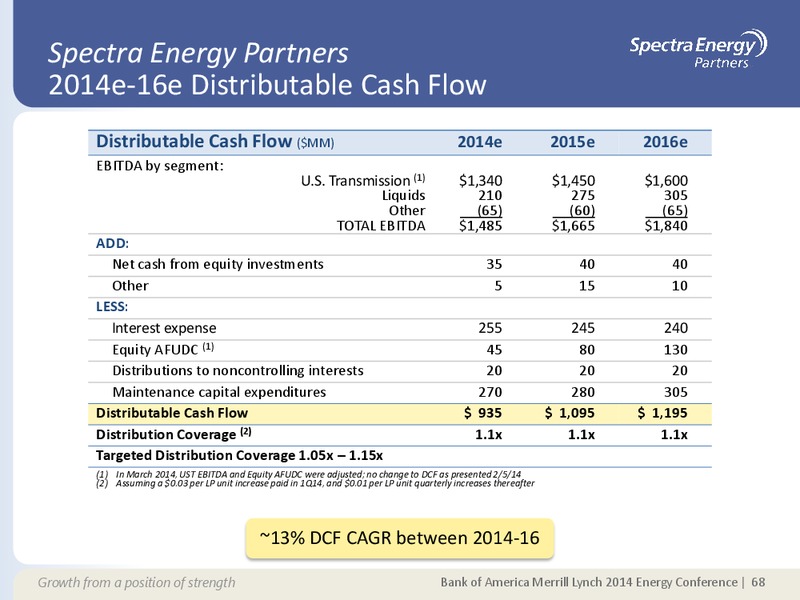The height and width of the screenshot is (600, 800).
Task: Click the 'Distribution Coverage' row label
Action: (173, 434)
